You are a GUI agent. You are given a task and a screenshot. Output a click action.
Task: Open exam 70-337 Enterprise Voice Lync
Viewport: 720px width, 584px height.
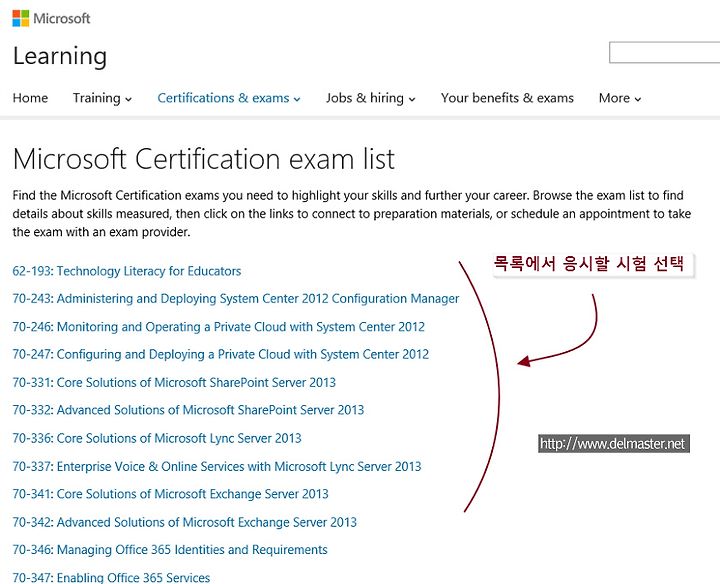217,466
